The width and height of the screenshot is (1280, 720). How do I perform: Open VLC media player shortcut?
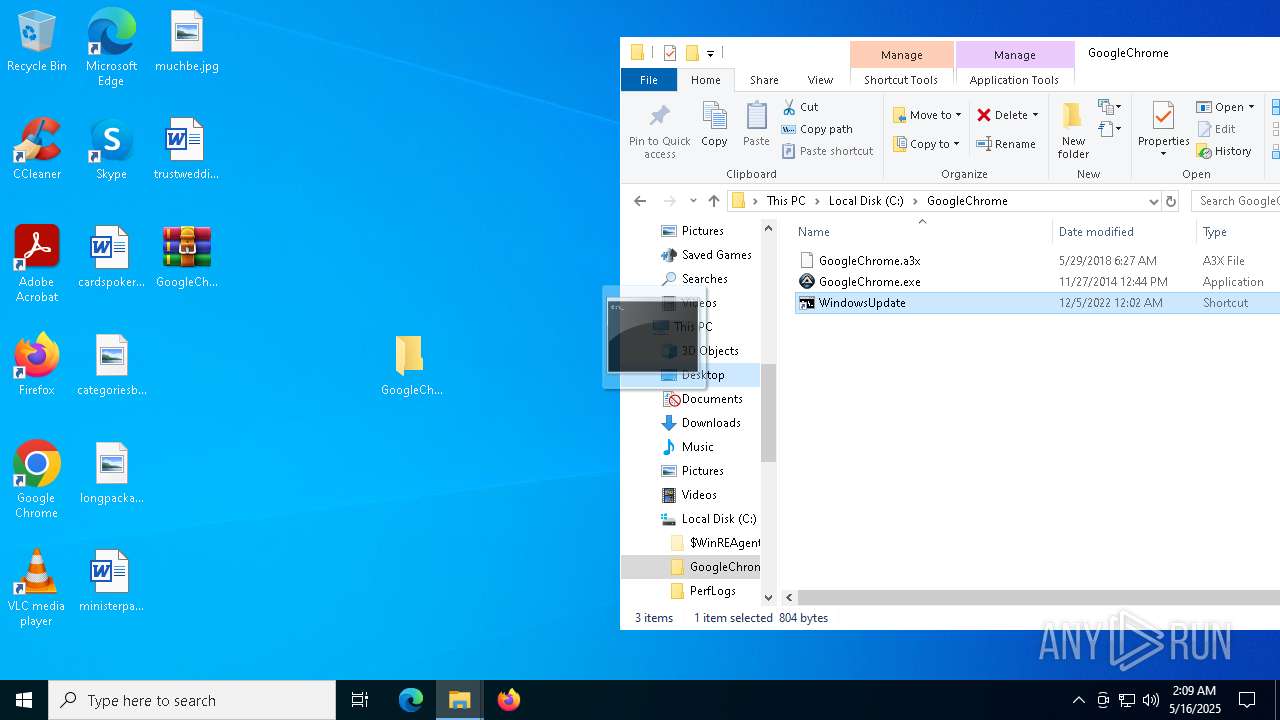pos(37,588)
